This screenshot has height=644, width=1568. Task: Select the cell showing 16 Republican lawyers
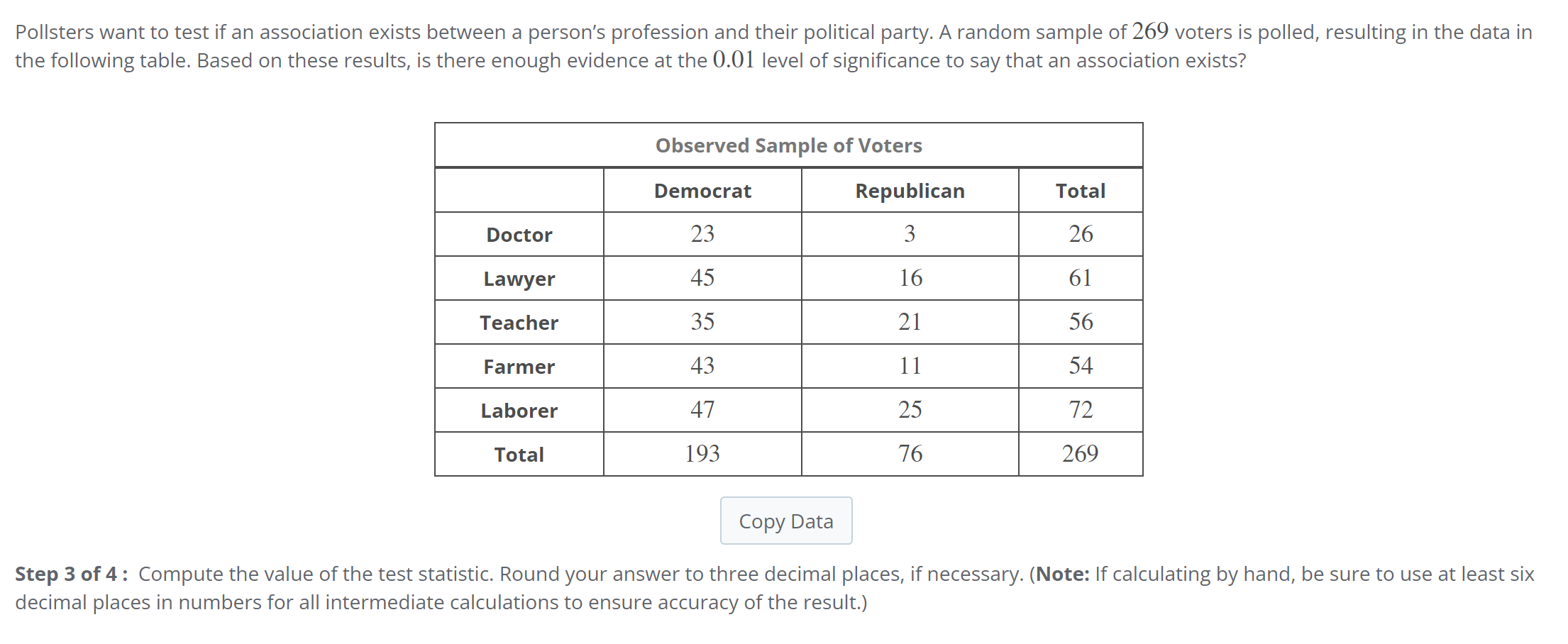click(x=910, y=278)
